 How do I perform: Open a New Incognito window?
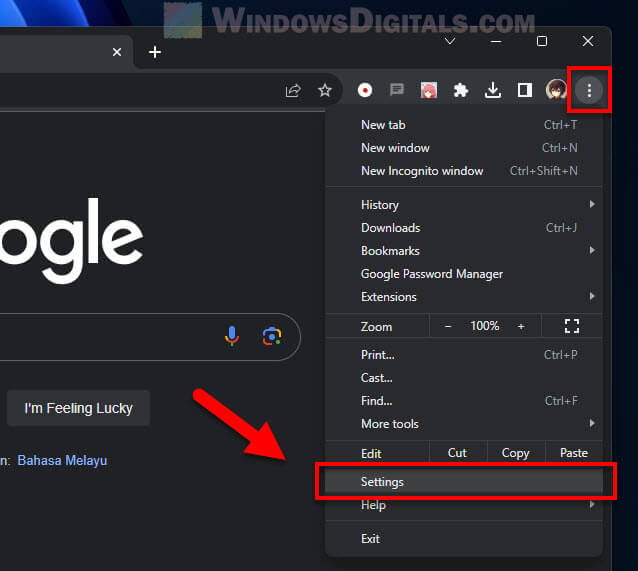(464, 171)
